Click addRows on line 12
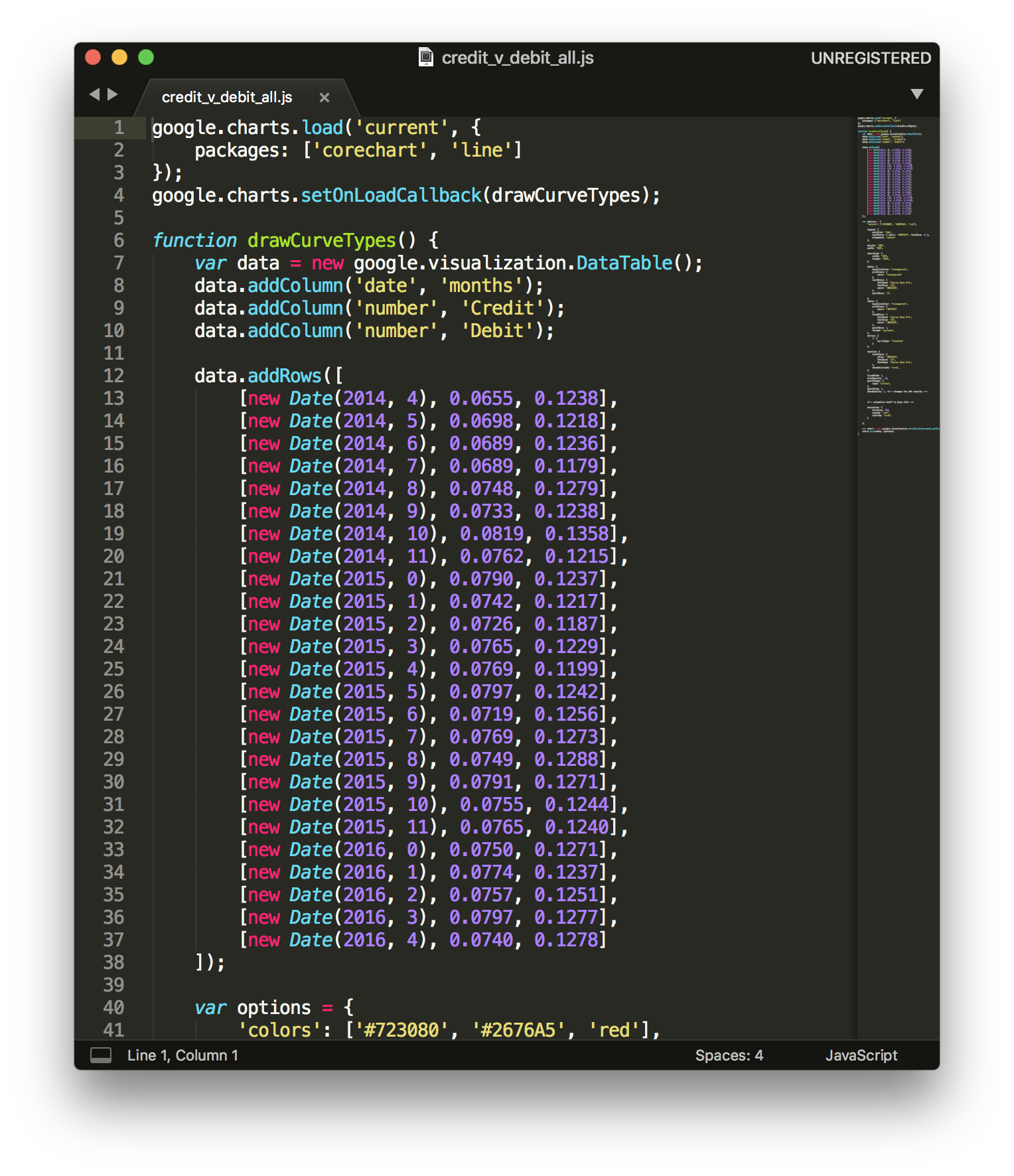The height and width of the screenshot is (1176, 1014). point(285,376)
